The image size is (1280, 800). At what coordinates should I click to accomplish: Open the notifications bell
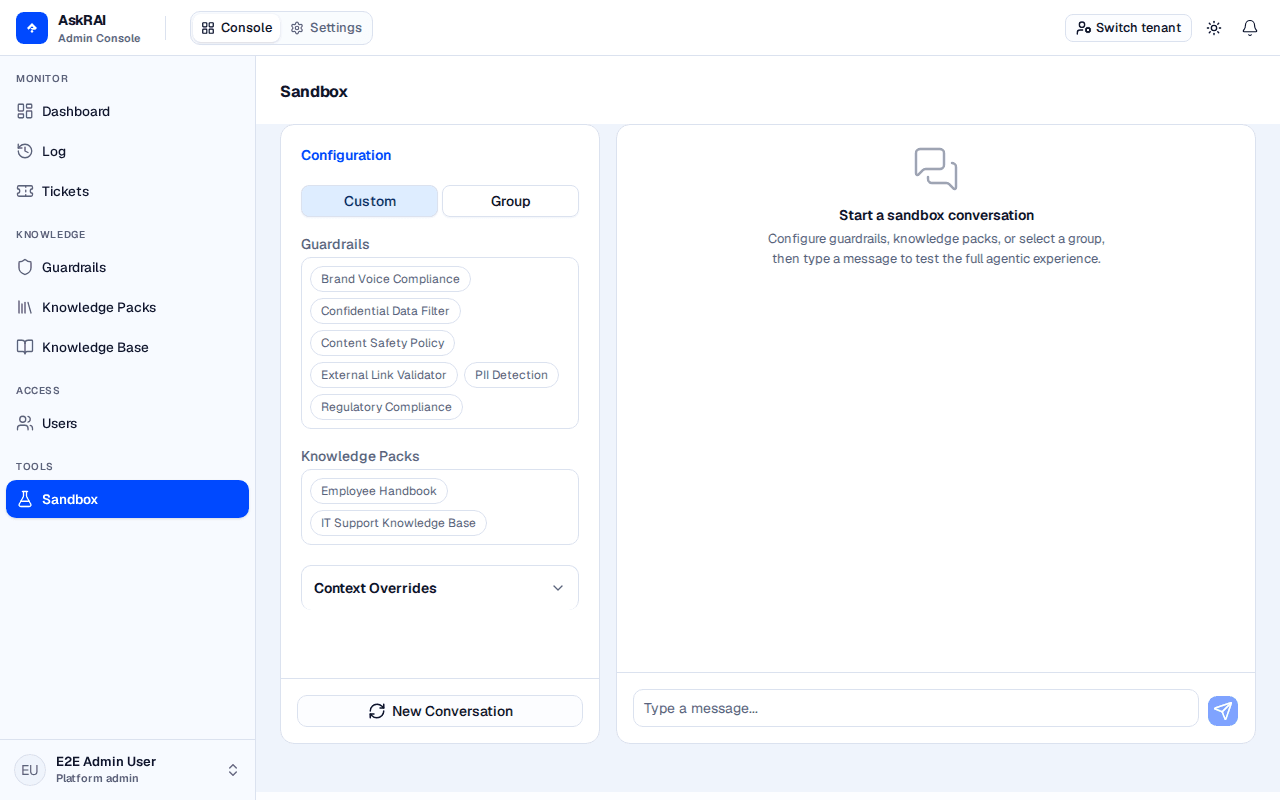[x=1250, y=28]
